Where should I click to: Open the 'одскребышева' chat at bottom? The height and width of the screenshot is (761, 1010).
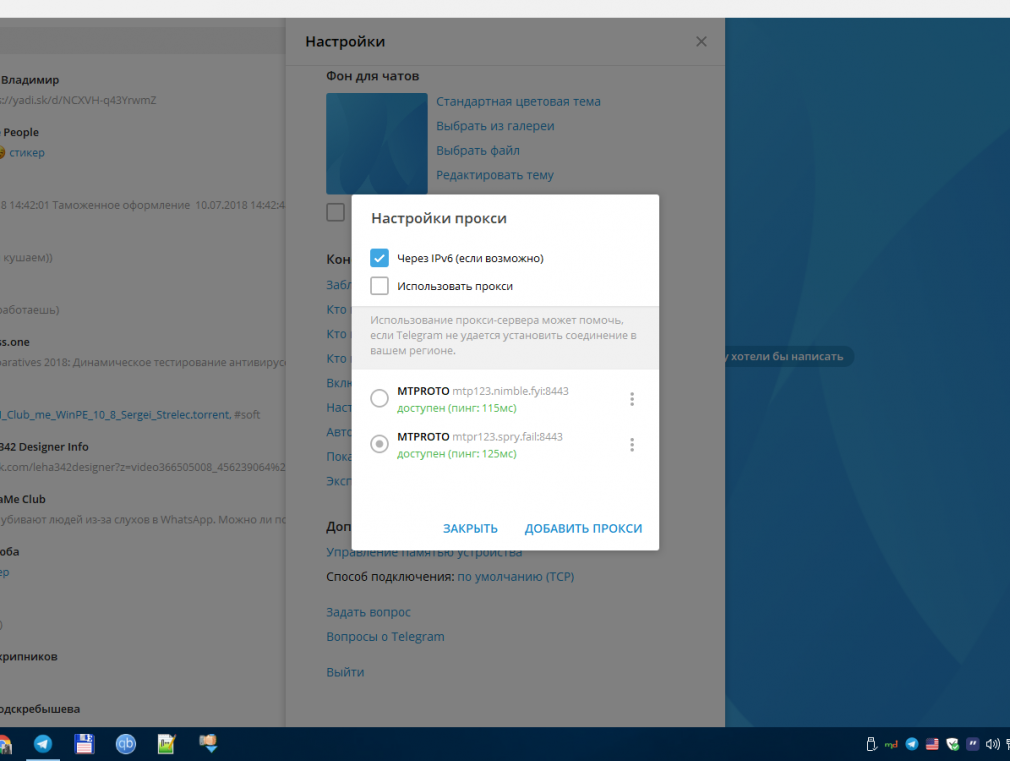[x=142, y=712]
